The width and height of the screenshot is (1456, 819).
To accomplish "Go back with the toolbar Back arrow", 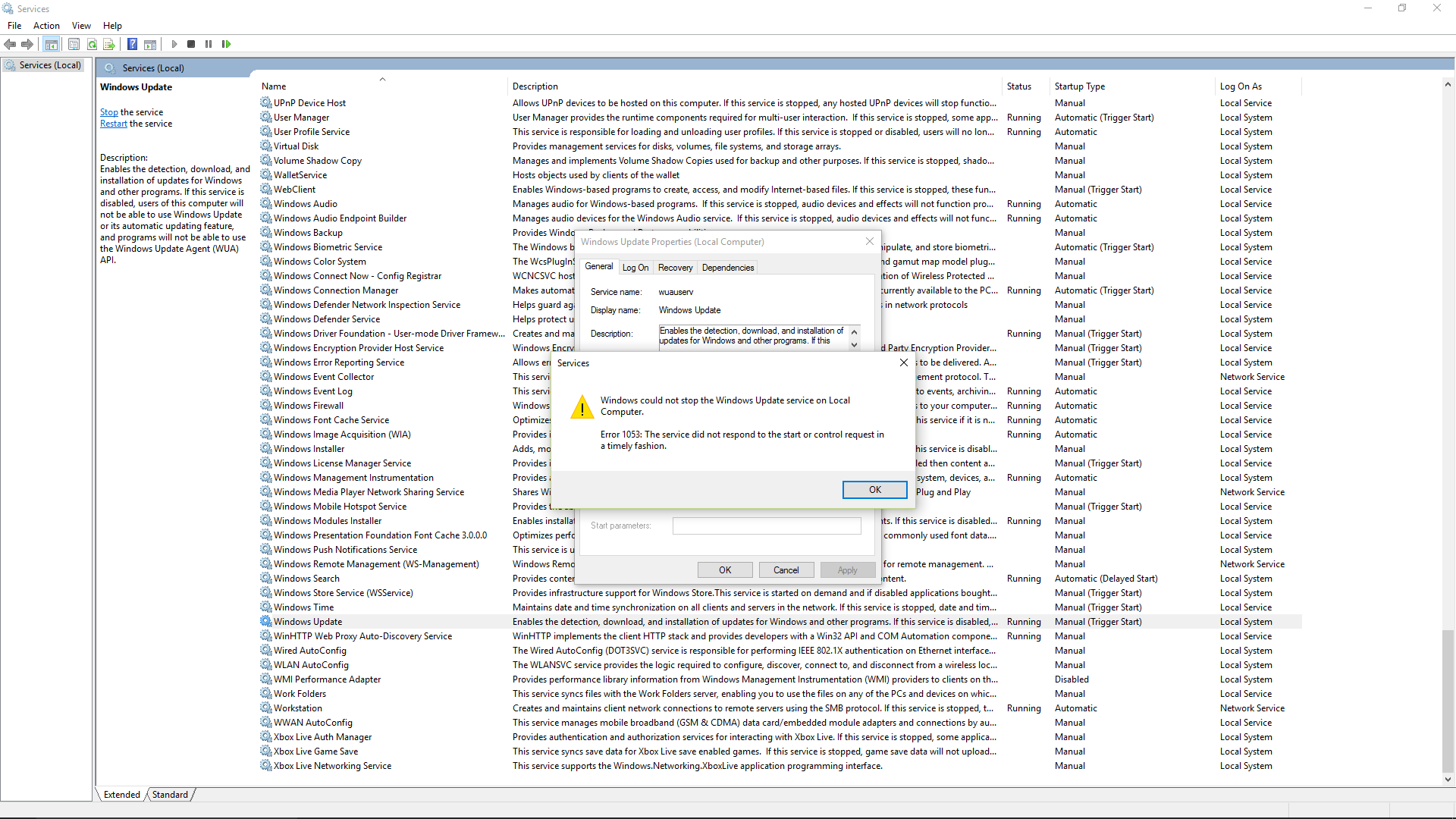I will pyautogui.click(x=10, y=44).
